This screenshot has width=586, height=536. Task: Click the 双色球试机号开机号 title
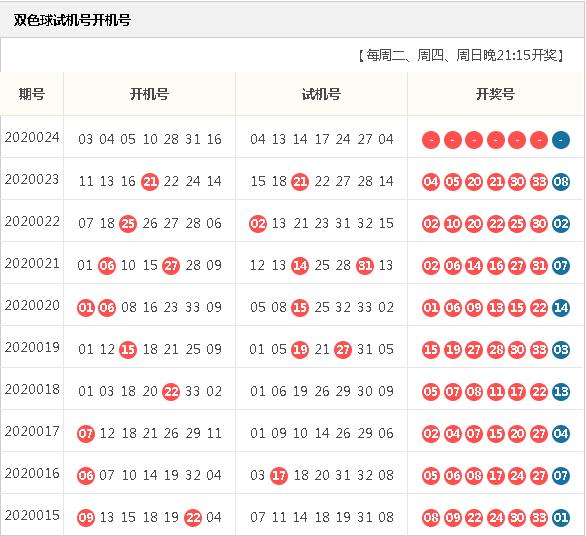pos(72,20)
